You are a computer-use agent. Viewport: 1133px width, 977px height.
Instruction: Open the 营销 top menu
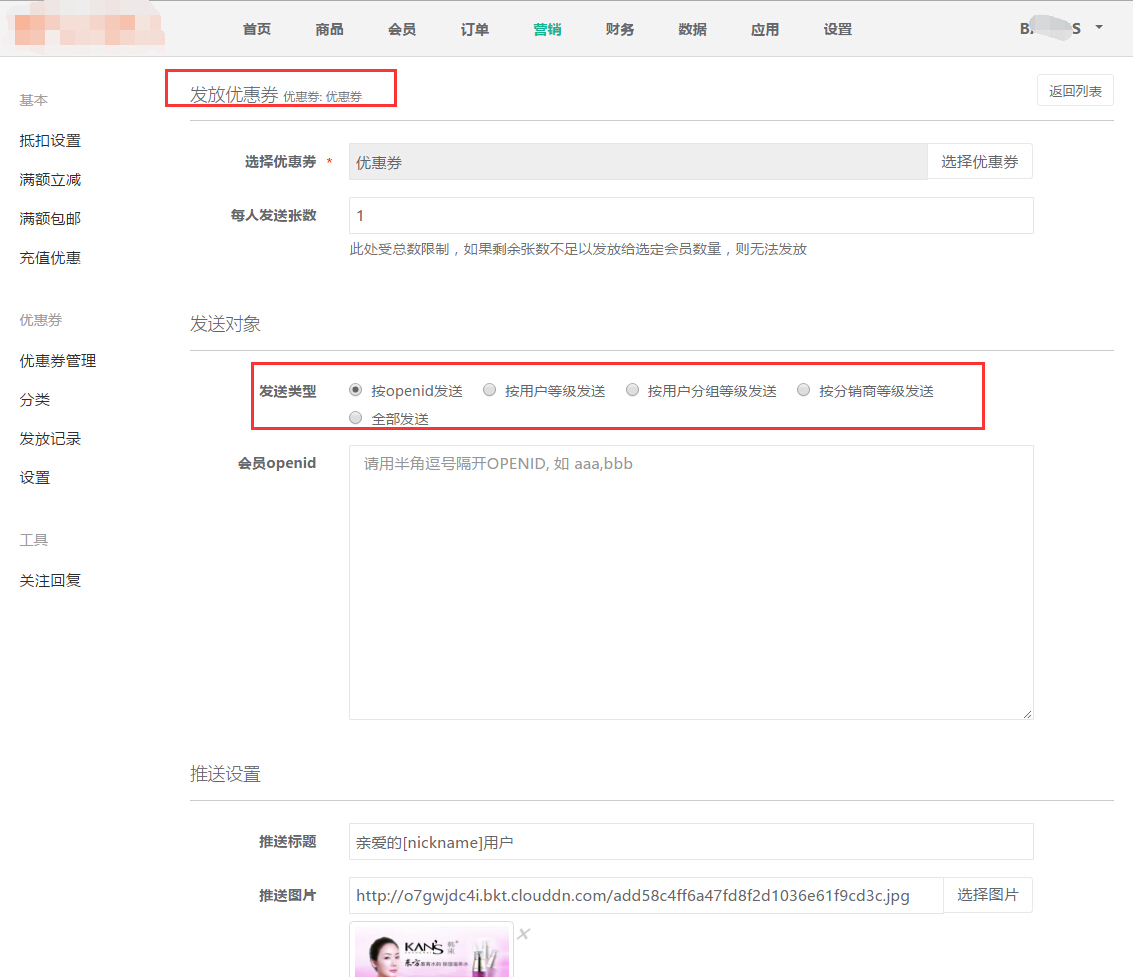pos(547,29)
